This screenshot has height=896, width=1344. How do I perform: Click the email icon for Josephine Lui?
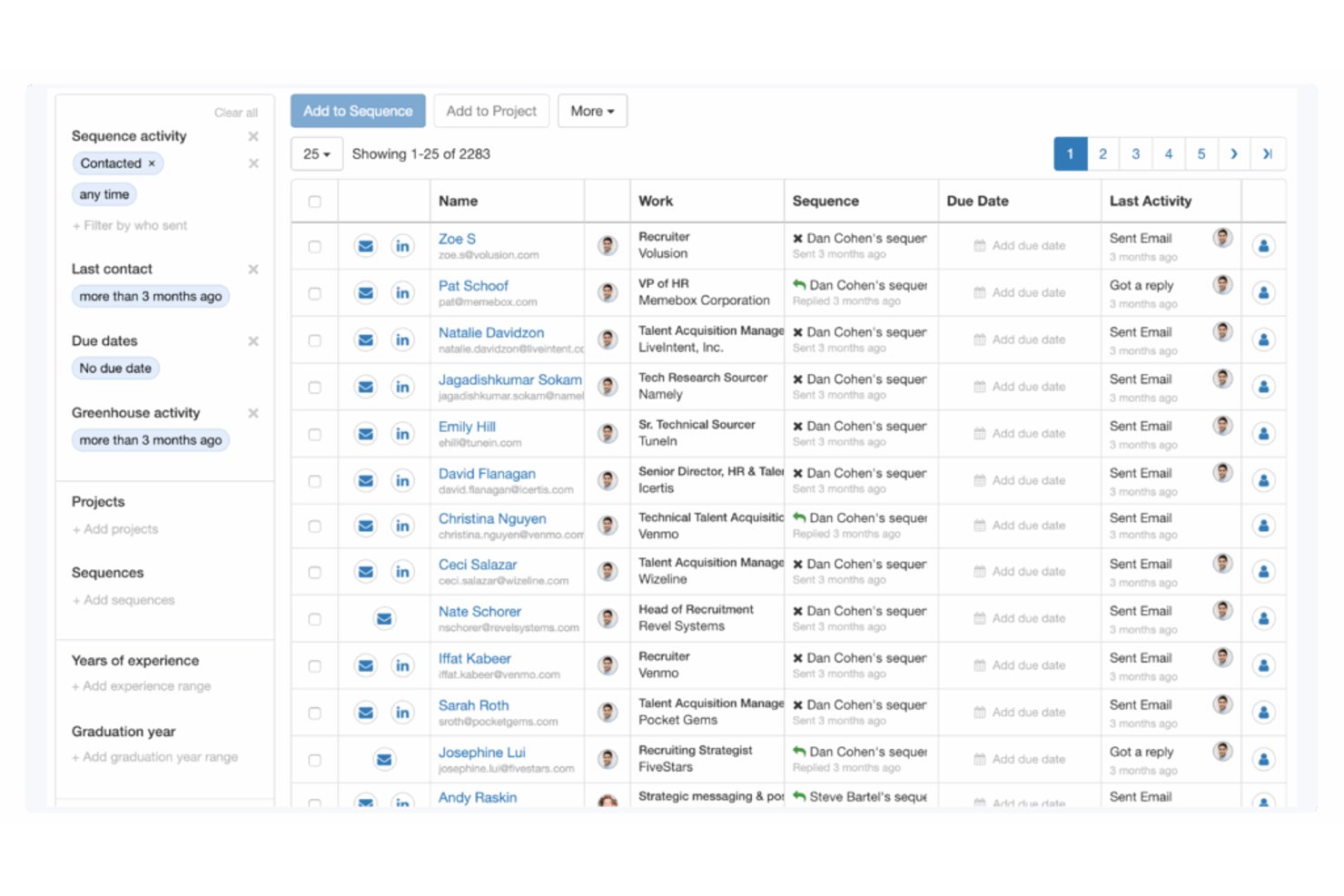384,760
